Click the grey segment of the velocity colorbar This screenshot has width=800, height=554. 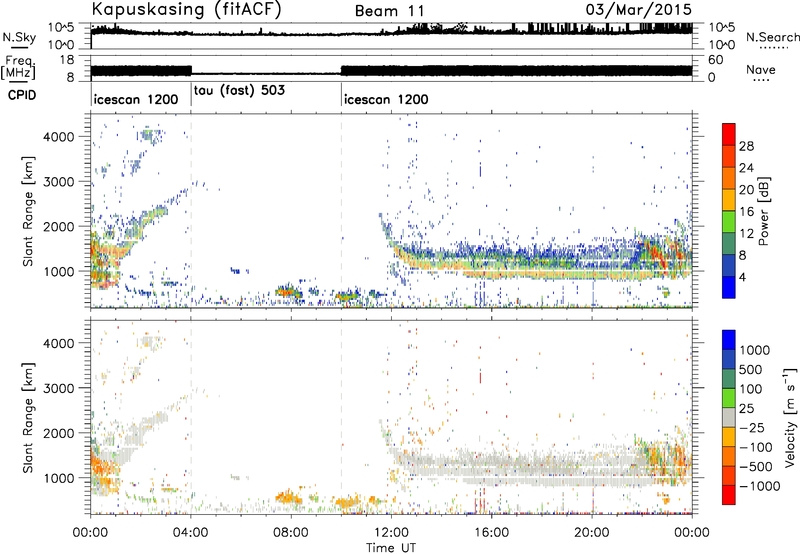(729, 418)
